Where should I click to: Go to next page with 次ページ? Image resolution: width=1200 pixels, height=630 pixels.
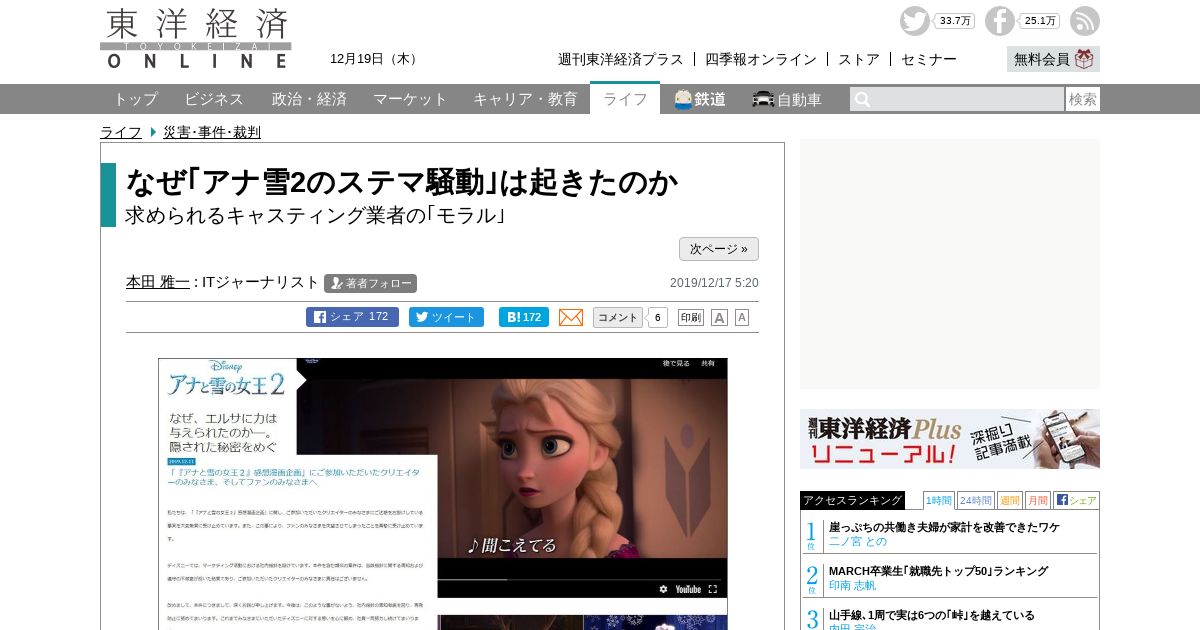coord(719,249)
